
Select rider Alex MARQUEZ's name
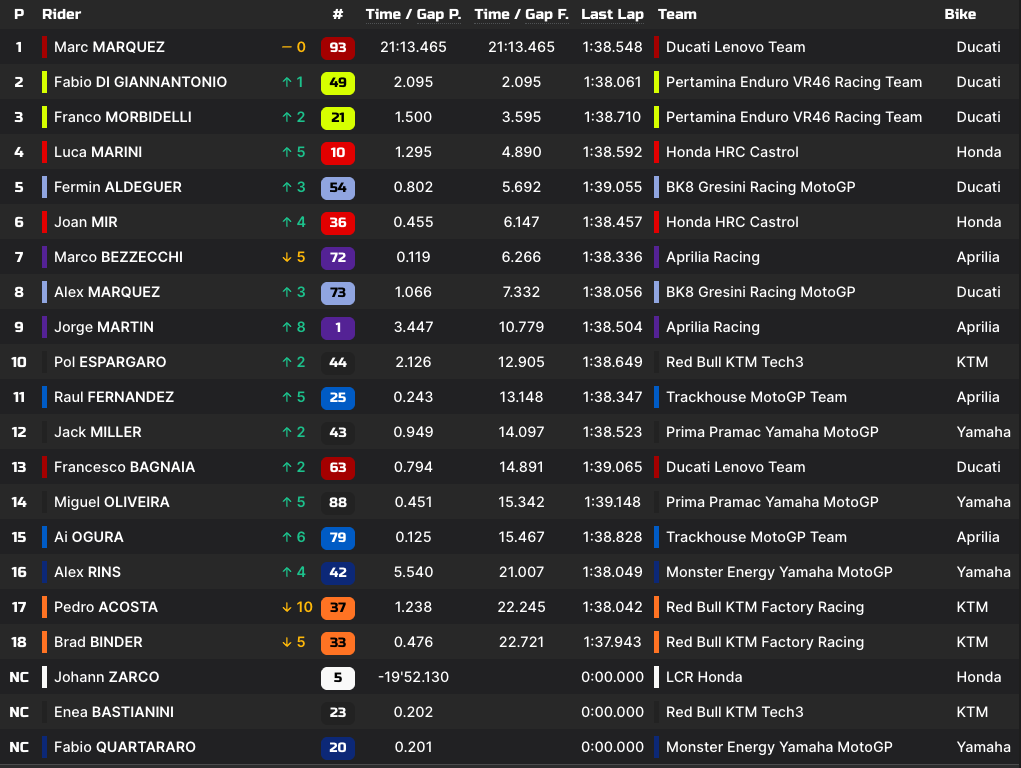(107, 292)
